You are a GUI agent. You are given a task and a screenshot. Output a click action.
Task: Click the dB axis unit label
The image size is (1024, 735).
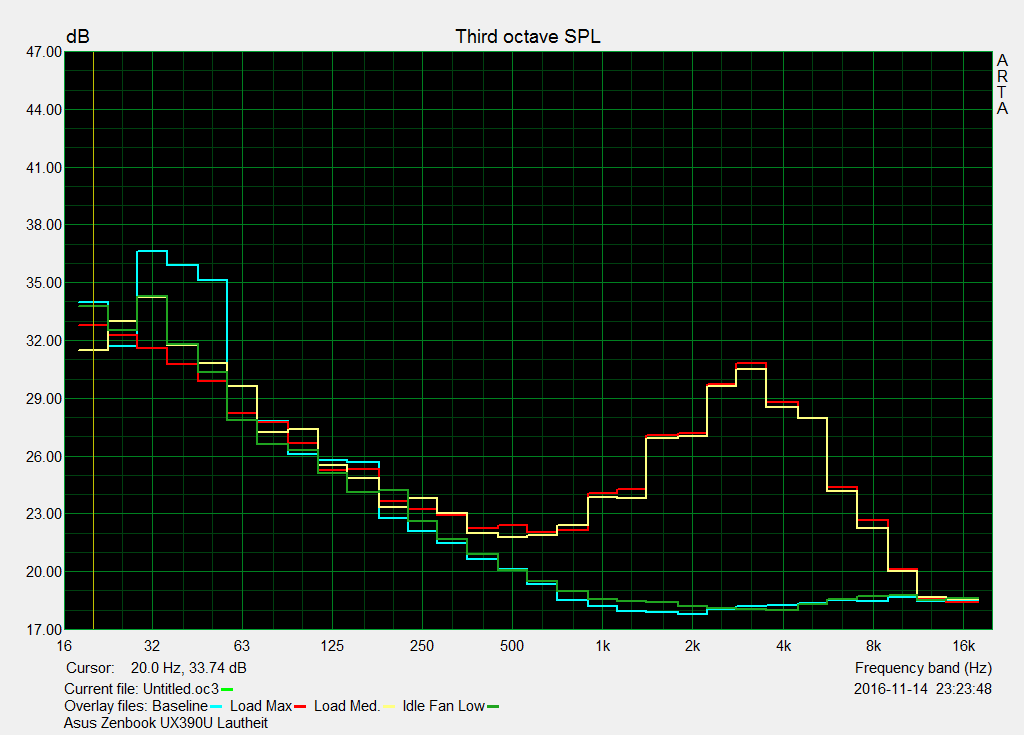(x=78, y=37)
